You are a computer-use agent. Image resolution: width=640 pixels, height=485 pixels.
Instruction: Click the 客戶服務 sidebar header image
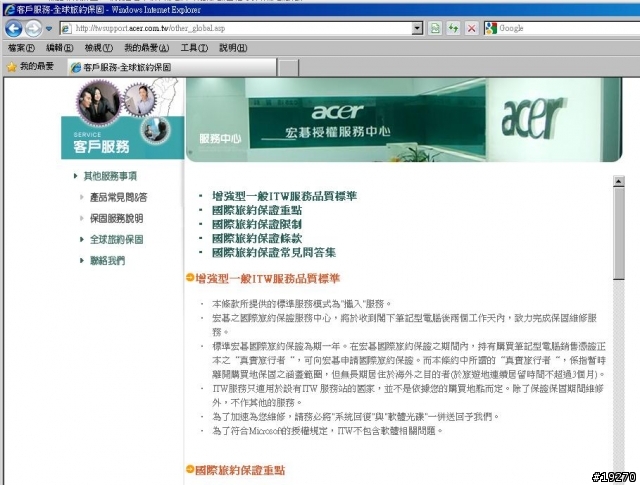(122, 118)
